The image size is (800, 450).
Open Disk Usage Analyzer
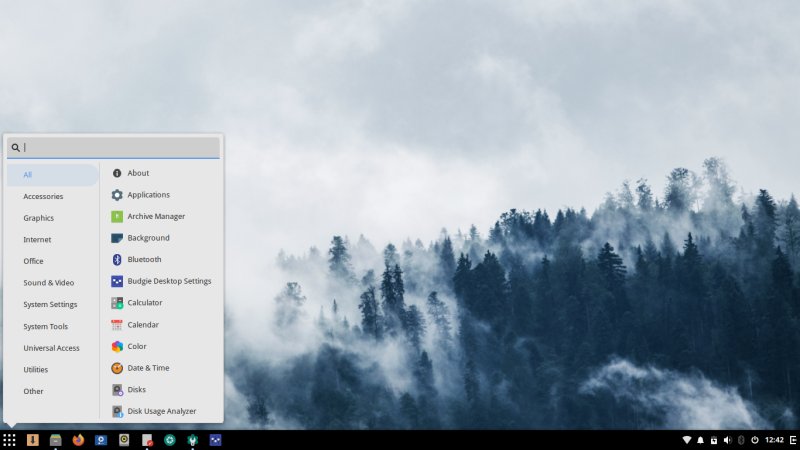click(x=161, y=411)
